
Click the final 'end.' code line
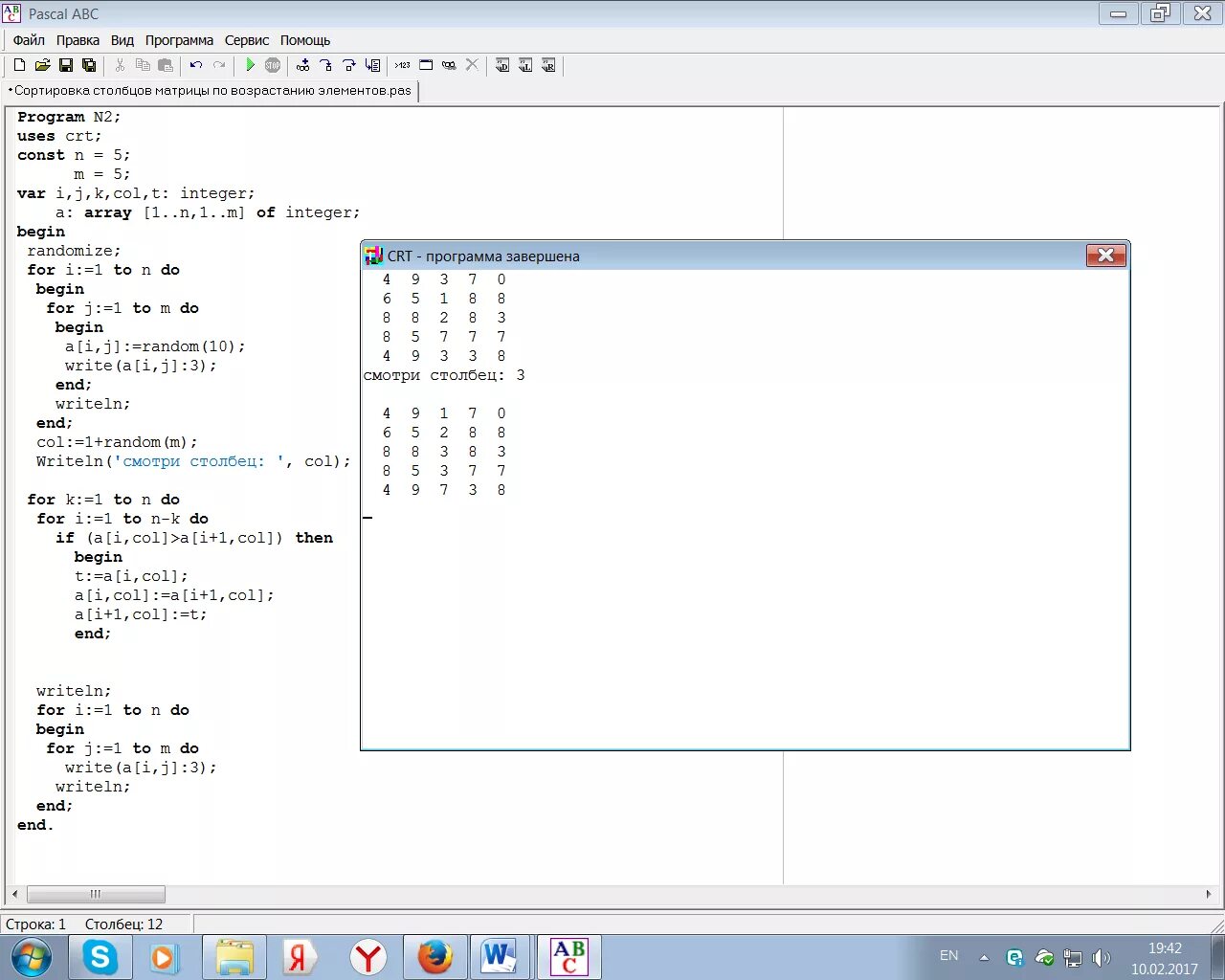tap(35, 825)
